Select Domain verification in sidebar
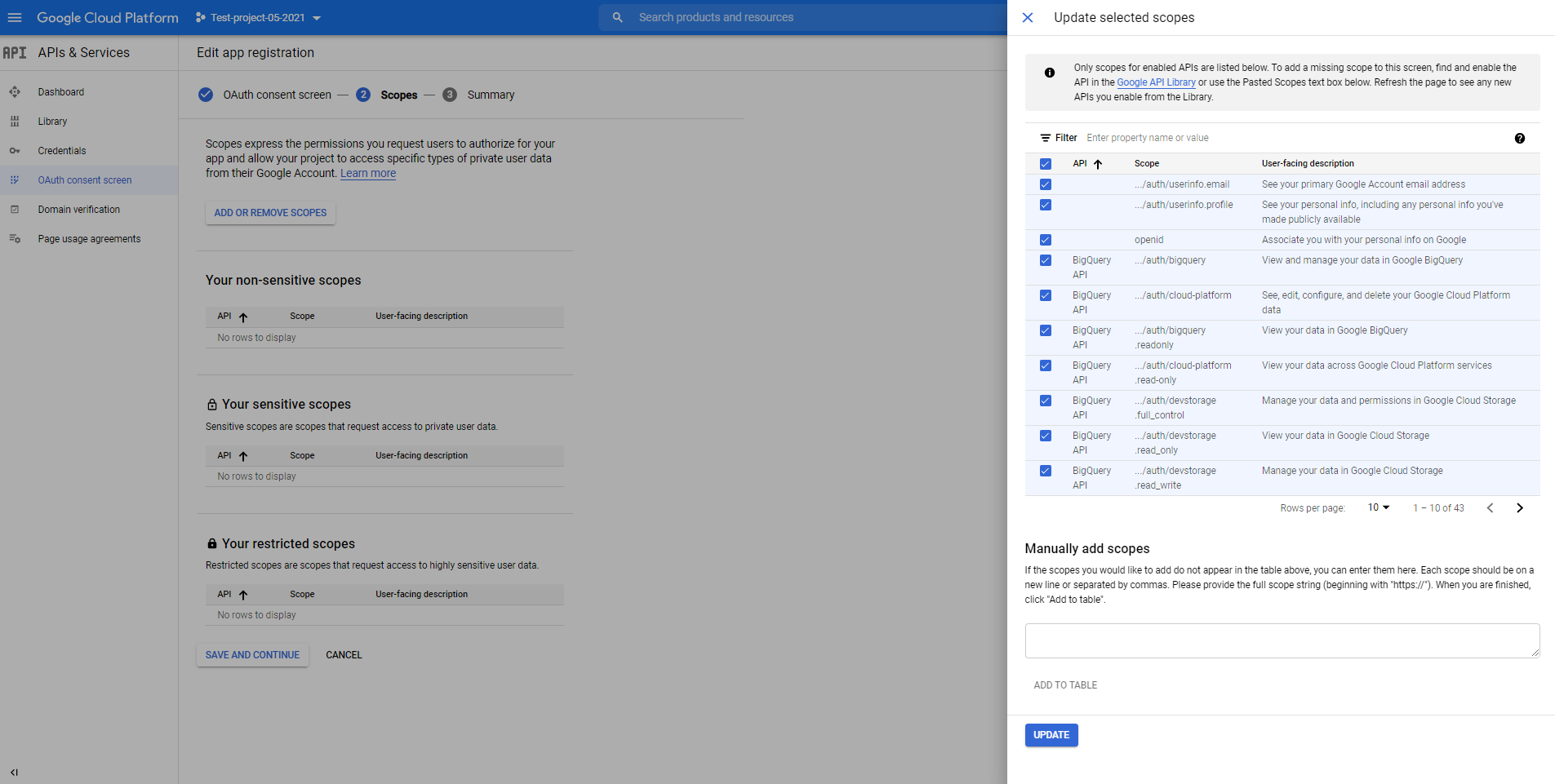The width and height of the screenshot is (1555, 784). (78, 210)
